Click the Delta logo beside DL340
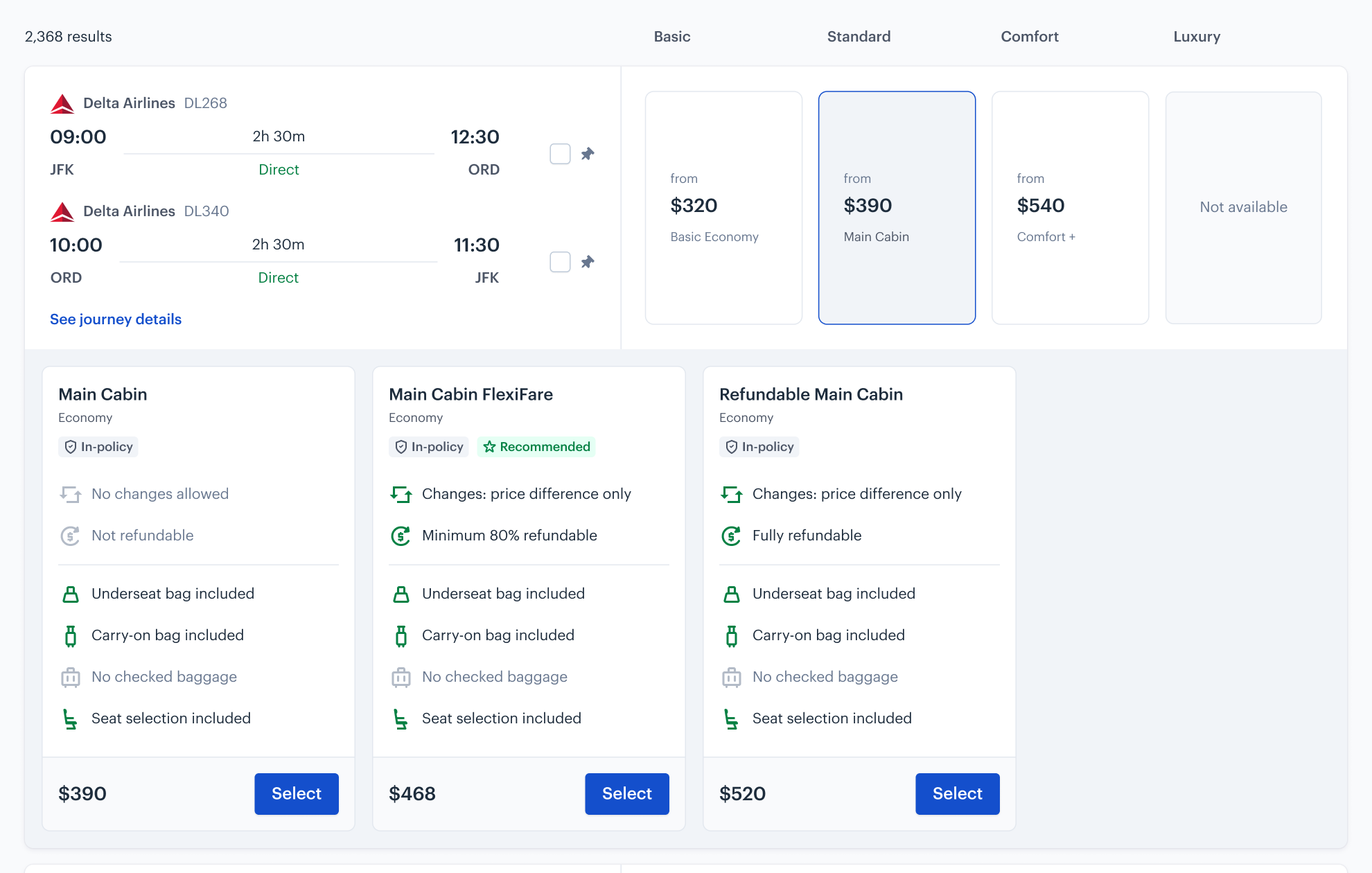 pos(62,212)
